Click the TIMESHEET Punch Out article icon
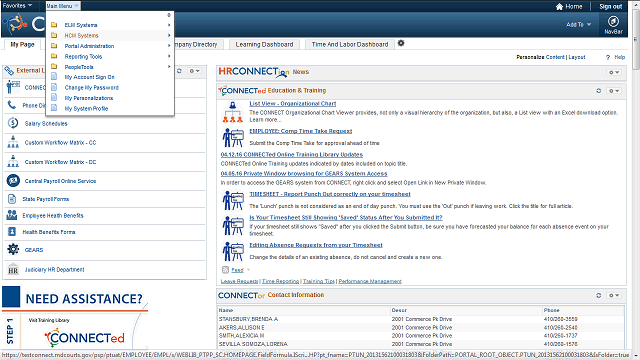This screenshot has height=360, width=640. click(233, 201)
